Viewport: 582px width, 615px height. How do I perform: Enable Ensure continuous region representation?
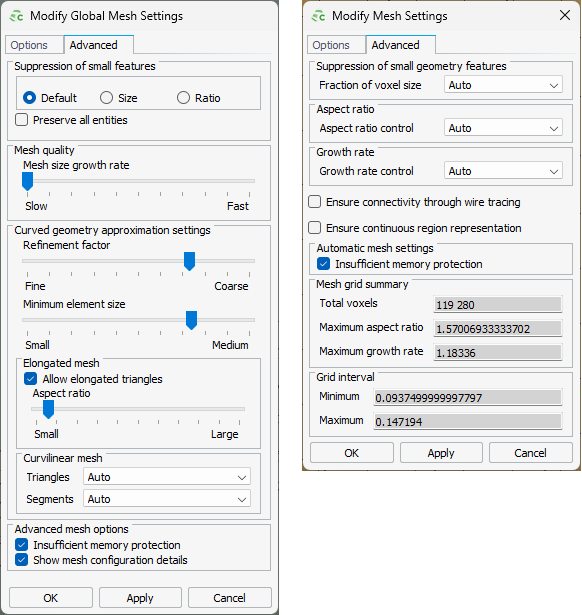[315, 228]
